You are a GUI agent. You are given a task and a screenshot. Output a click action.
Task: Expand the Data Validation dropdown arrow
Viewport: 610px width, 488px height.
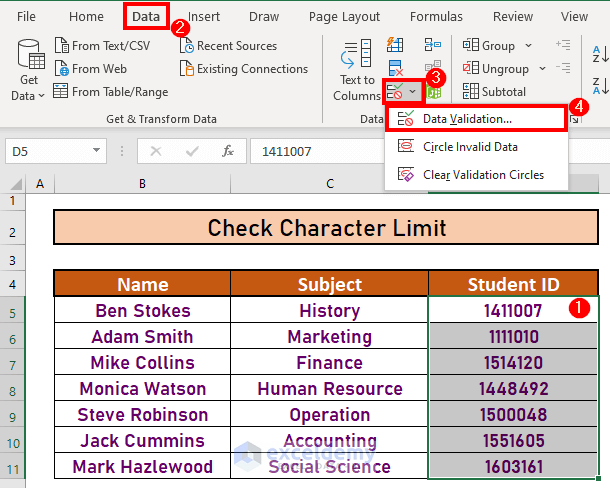[x=413, y=92]
